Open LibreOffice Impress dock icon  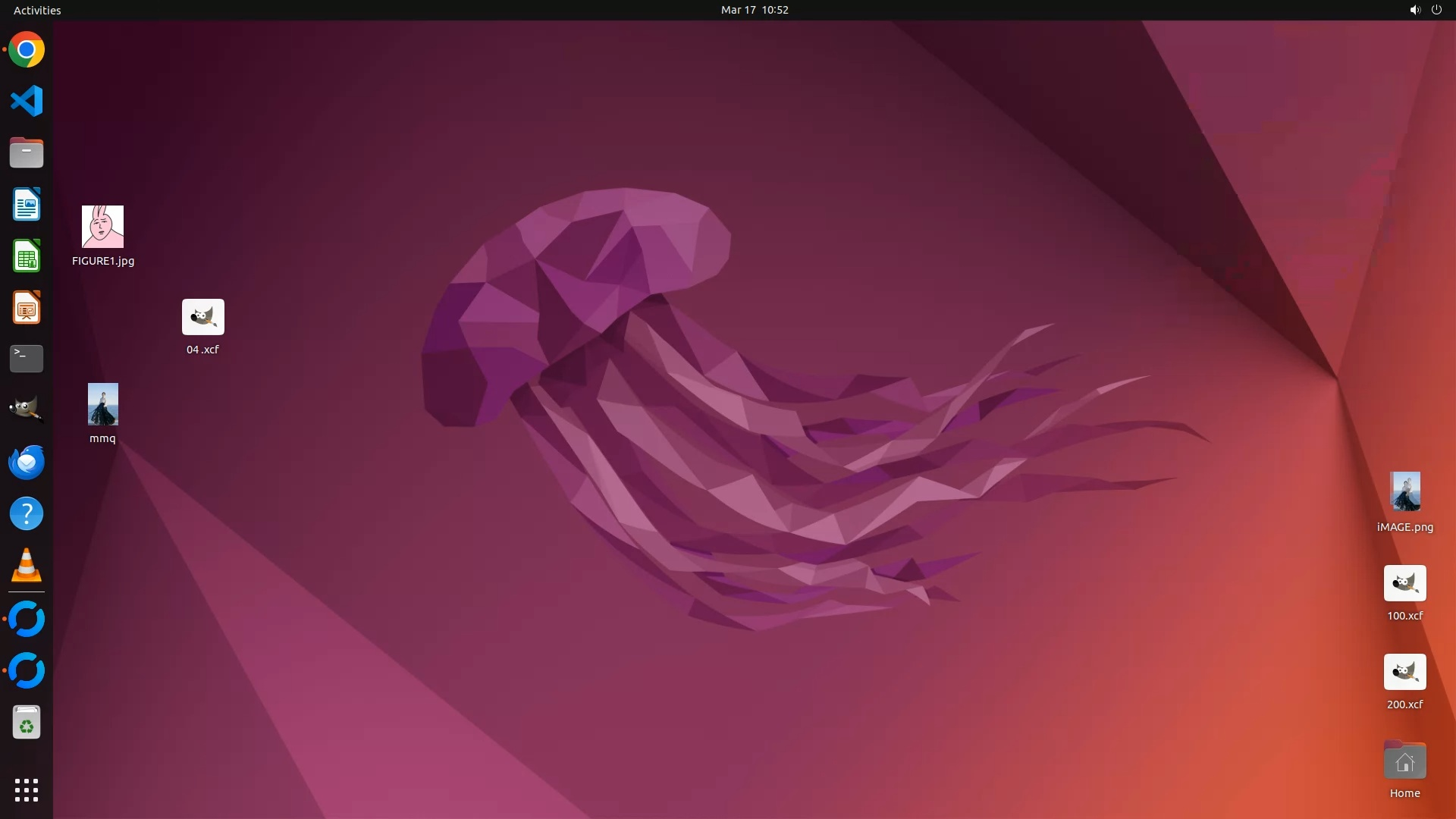click(27, 308)
